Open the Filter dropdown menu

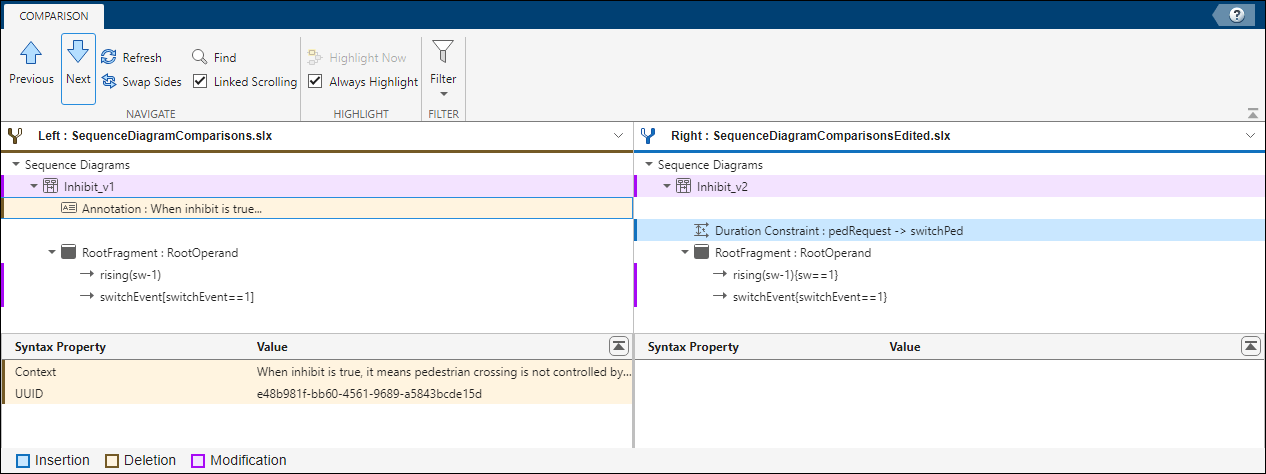(x=443, y=68)
